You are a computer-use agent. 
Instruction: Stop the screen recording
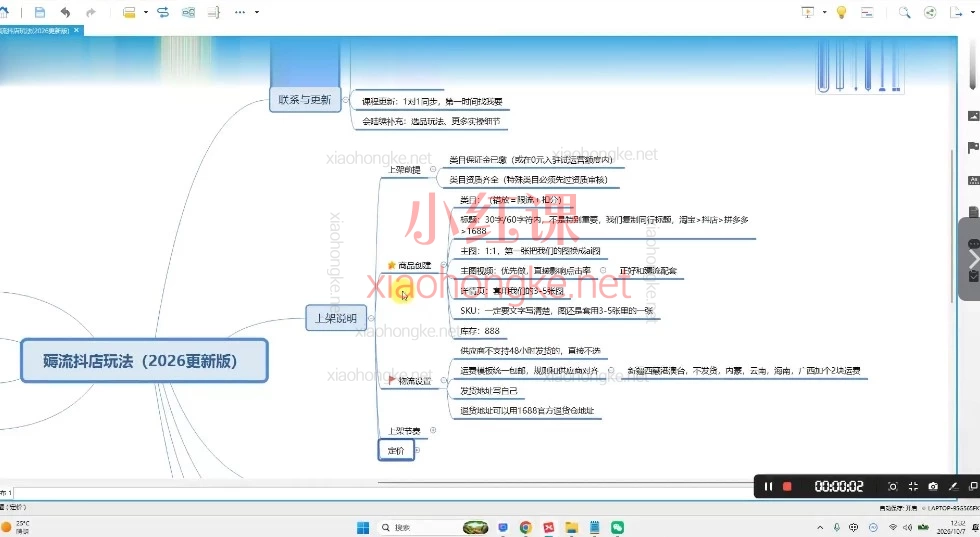point(788,486)
